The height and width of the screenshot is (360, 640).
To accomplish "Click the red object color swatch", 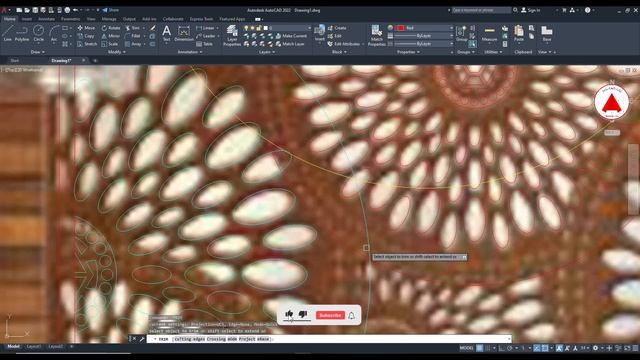I will (x=400, y=28).
